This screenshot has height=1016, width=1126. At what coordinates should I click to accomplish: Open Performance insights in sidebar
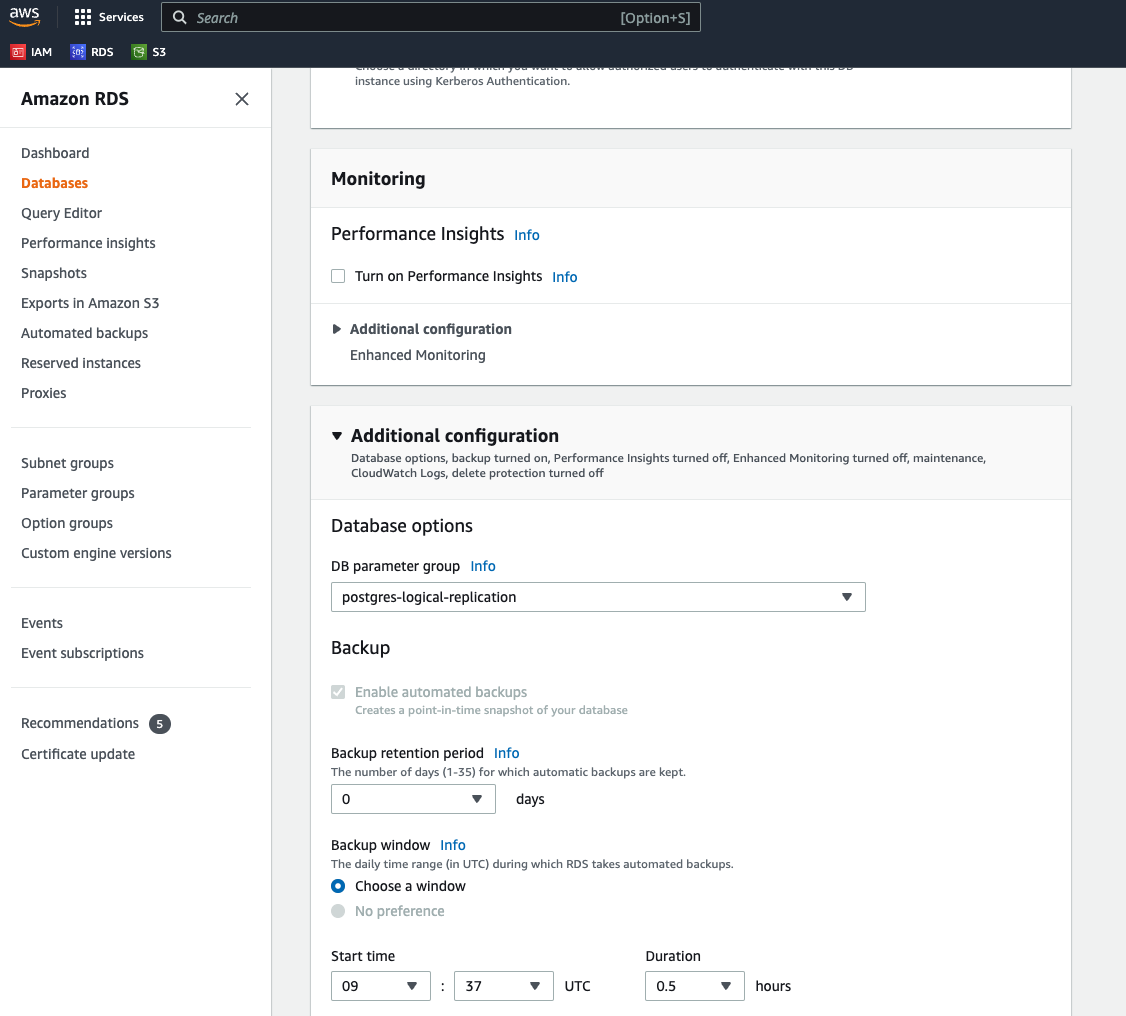click(88, 243)
